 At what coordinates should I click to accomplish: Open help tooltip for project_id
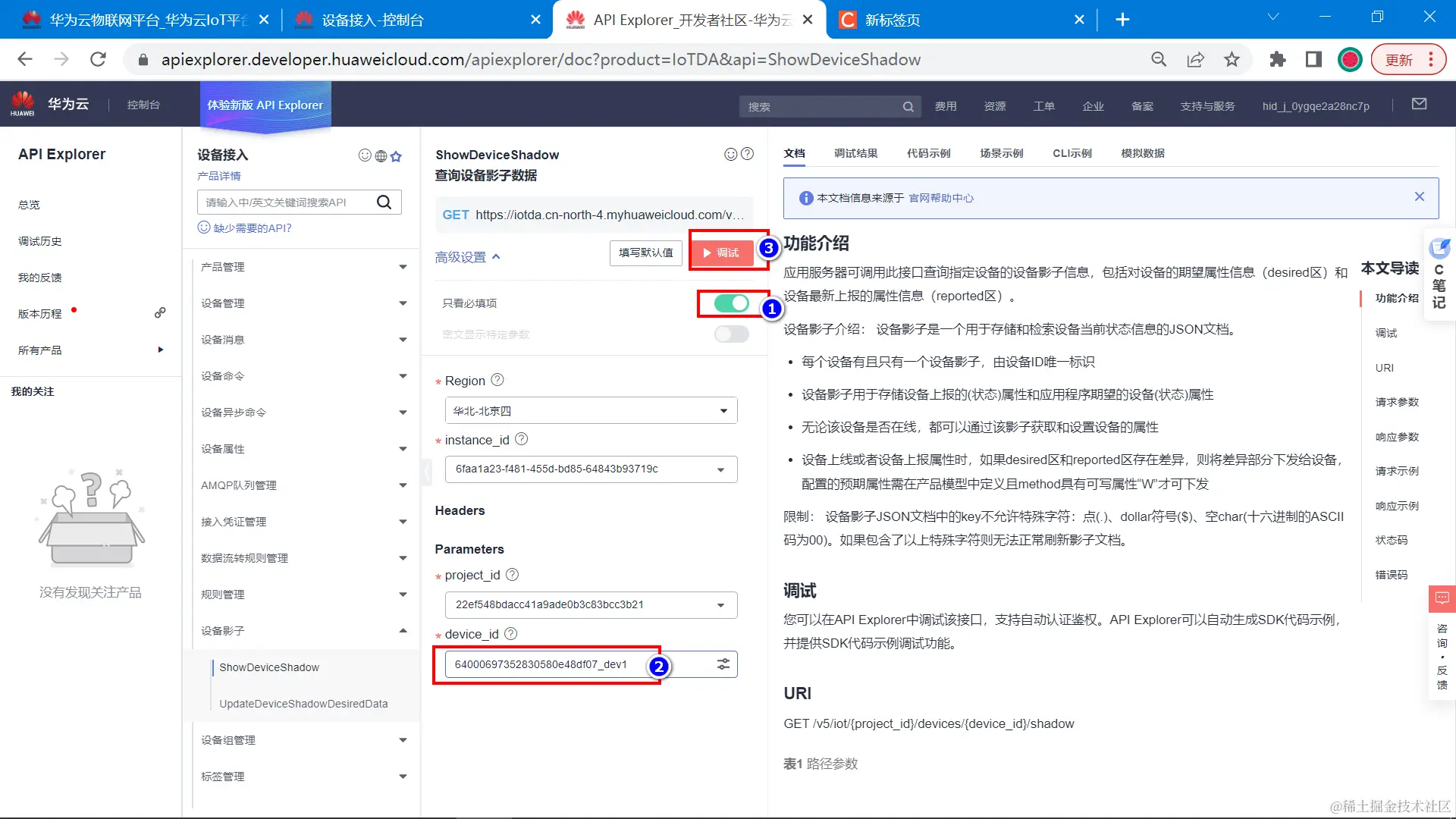point(513,574)
